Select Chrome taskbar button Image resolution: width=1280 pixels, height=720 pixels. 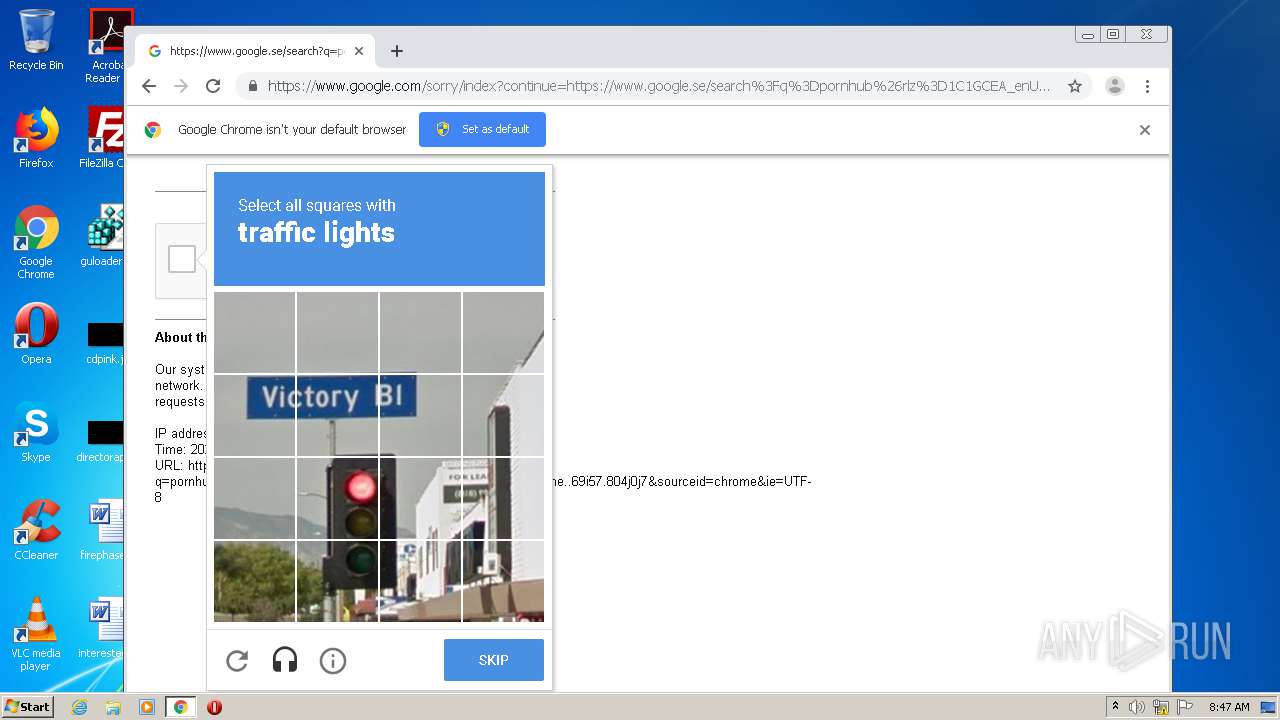[180, 707]
